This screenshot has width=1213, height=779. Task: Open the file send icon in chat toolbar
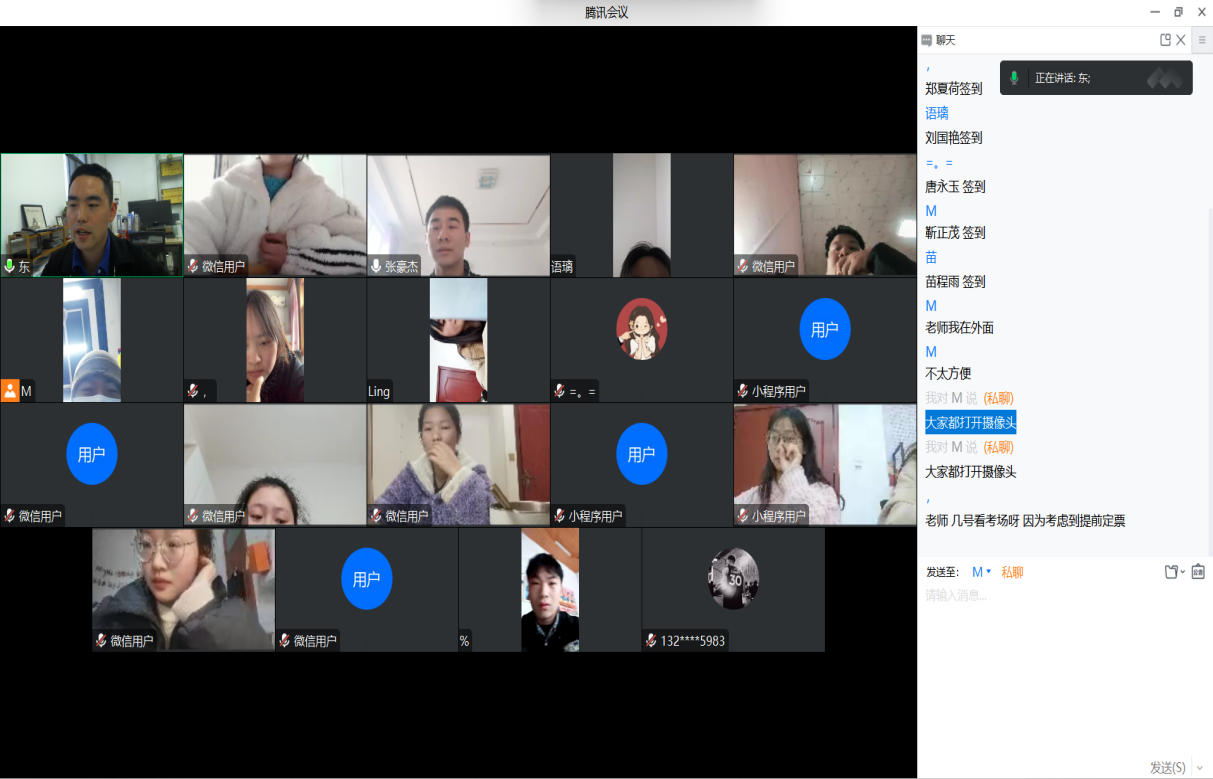pyautogui.click(x=1171, y=572)
